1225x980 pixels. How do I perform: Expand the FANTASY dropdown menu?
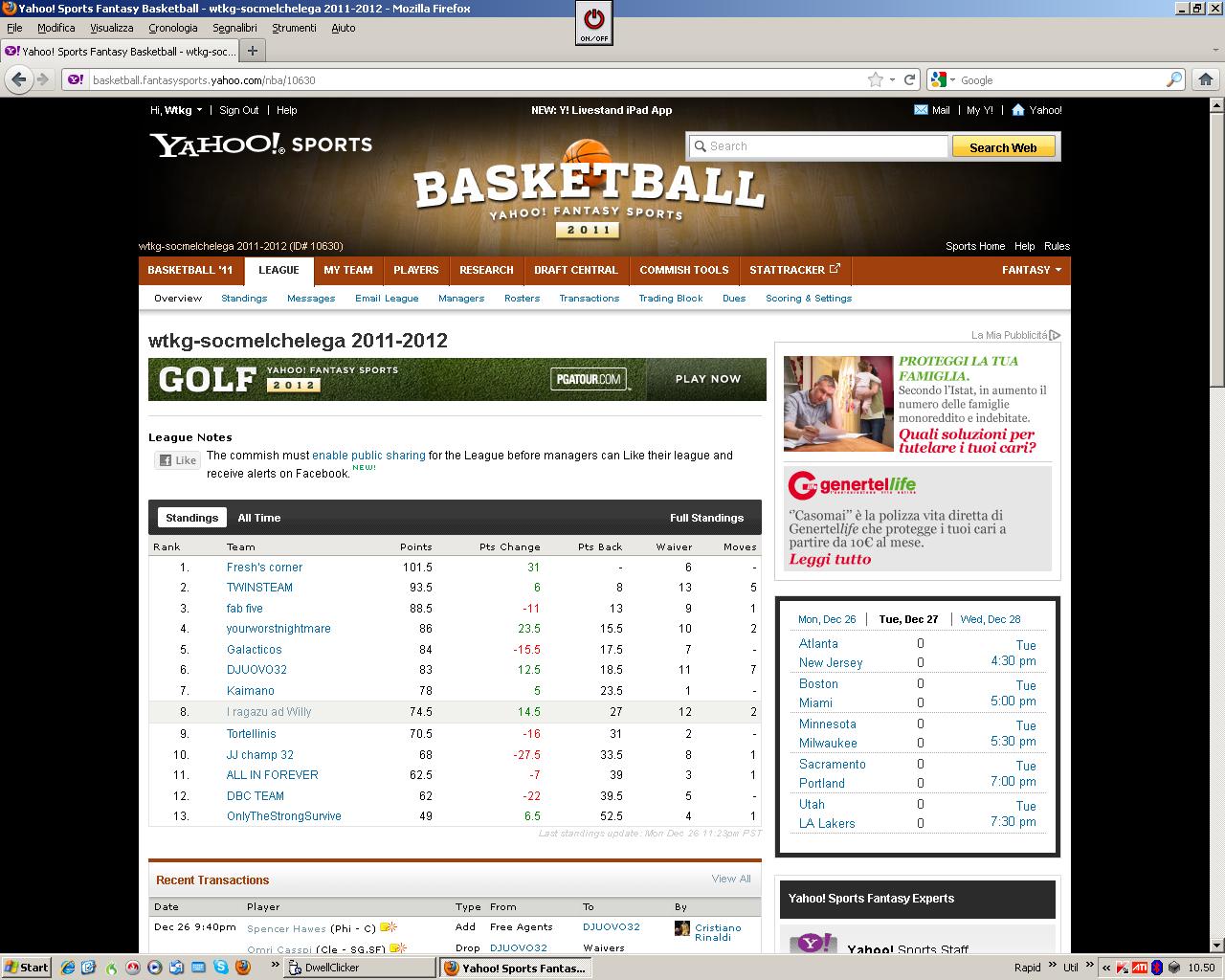(x=1031, y=270)
